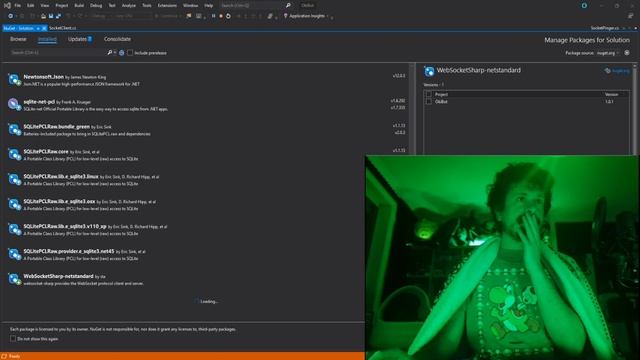Open the Solution Platforms dropdown in toolbar
The height and width of the screenshot is (360, 640).
pyautogui.click(x=133, y=16)
